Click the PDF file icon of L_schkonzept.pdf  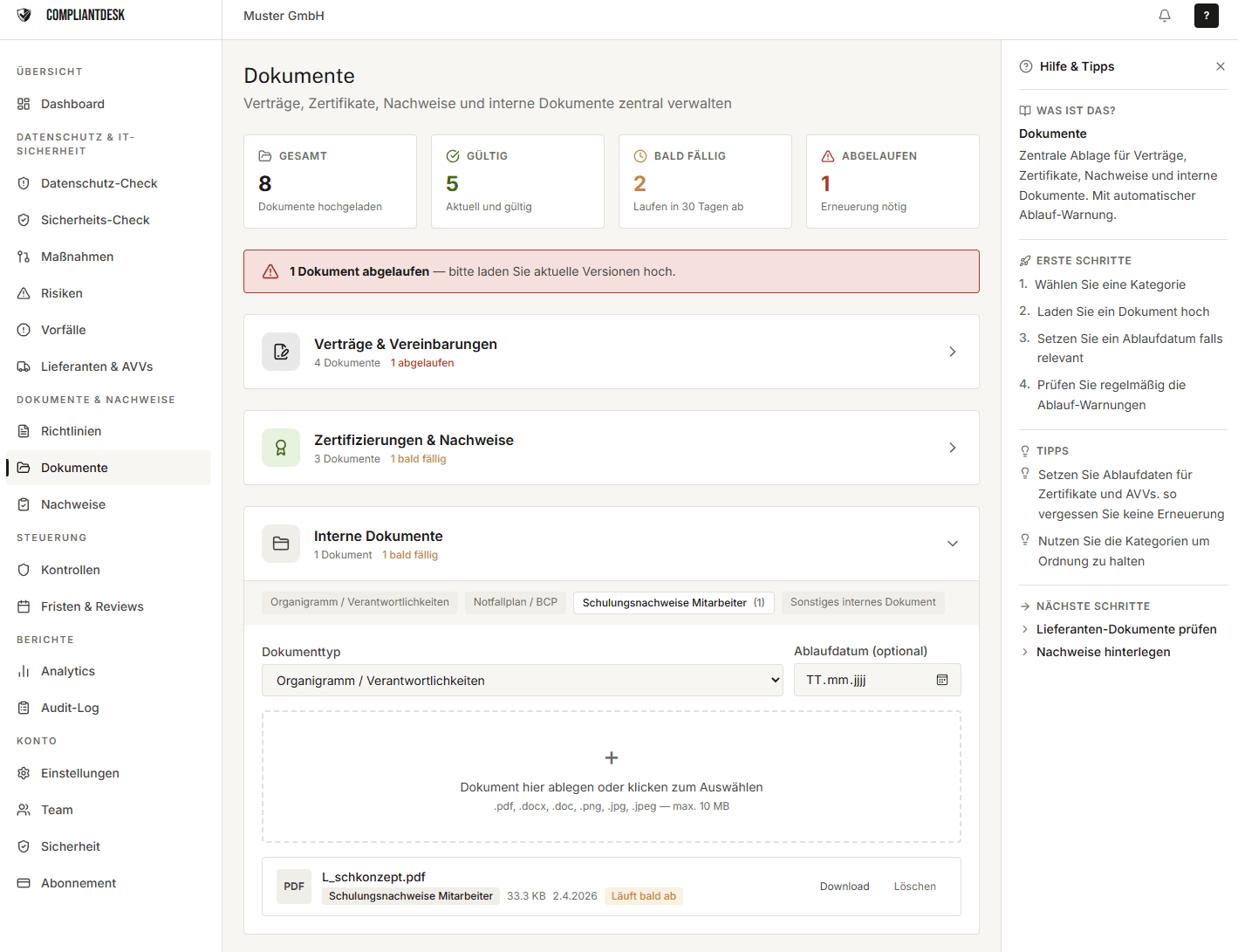point(294,887)
